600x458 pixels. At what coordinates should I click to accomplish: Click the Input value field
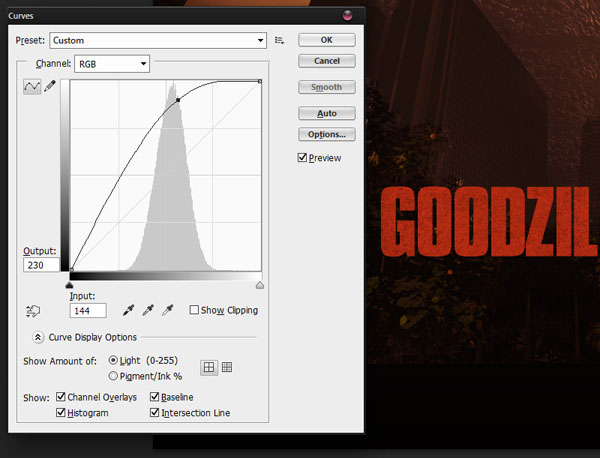[x=88, y=311]
